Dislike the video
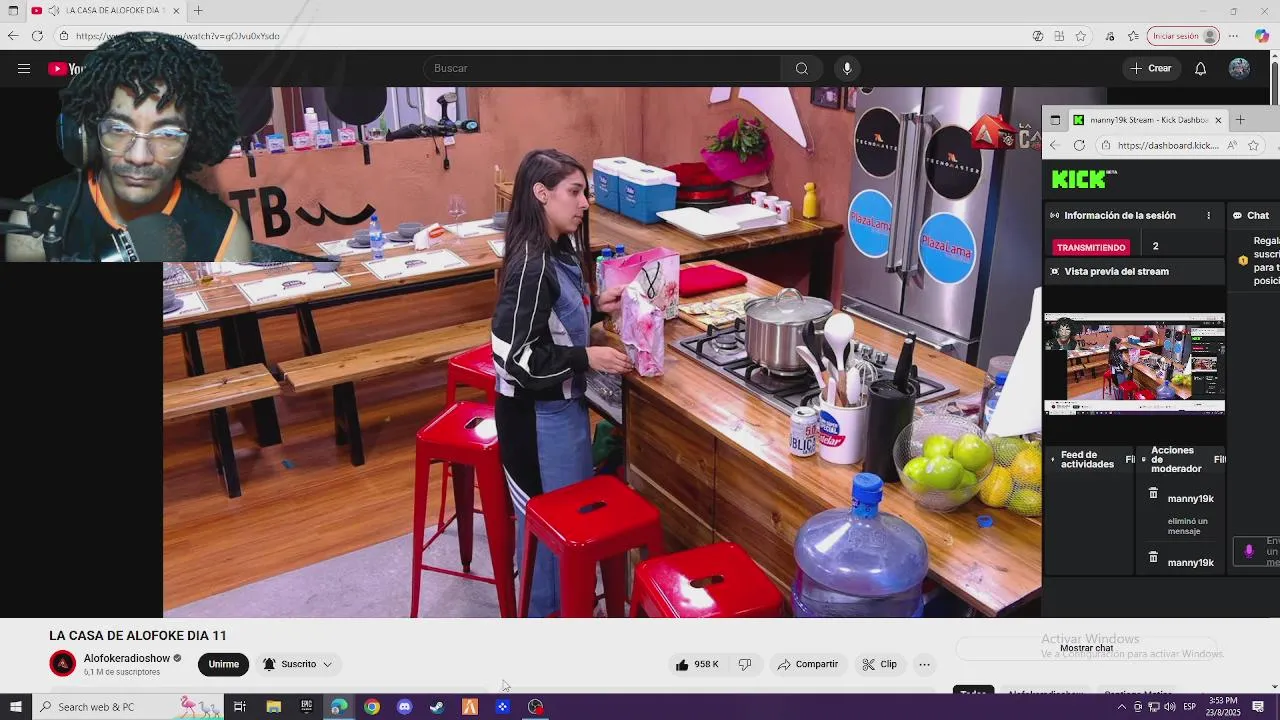 click(745, 664)
